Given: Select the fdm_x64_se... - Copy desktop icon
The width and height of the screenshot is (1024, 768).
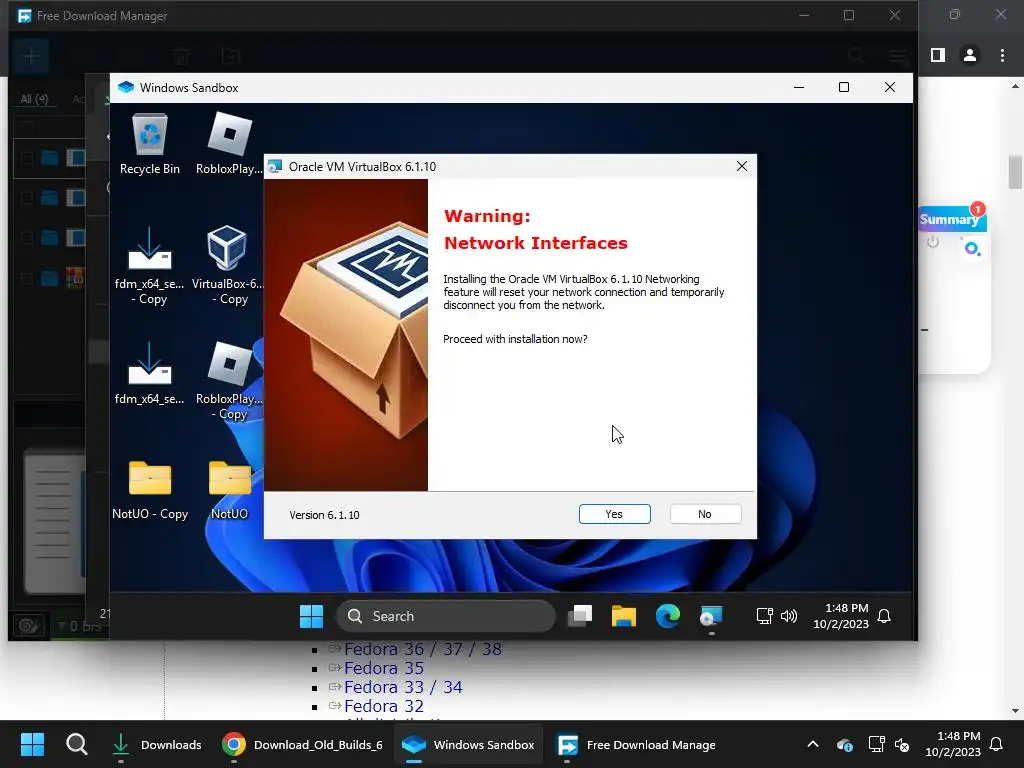Looking at the screenshot, I should (x=150, y=266).
